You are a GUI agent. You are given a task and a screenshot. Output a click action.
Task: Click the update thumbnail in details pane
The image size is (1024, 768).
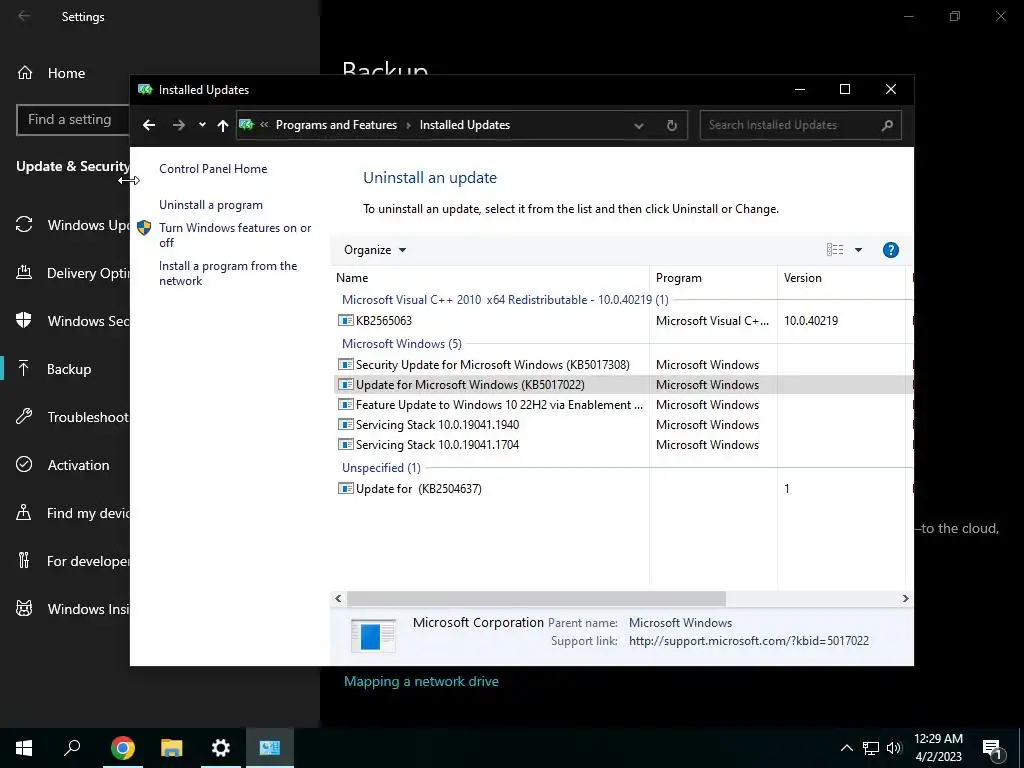click(373, 635)
